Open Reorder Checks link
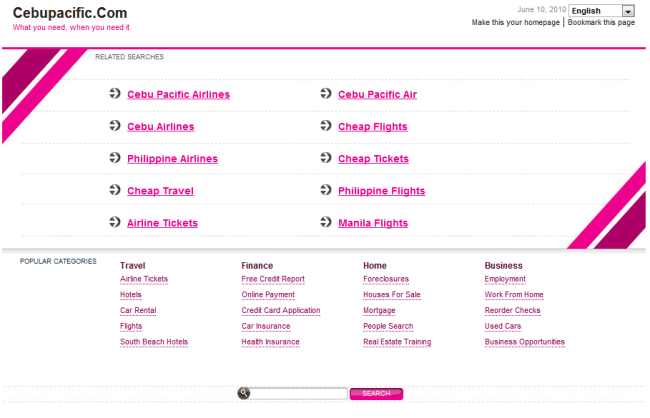 point(512,311)
